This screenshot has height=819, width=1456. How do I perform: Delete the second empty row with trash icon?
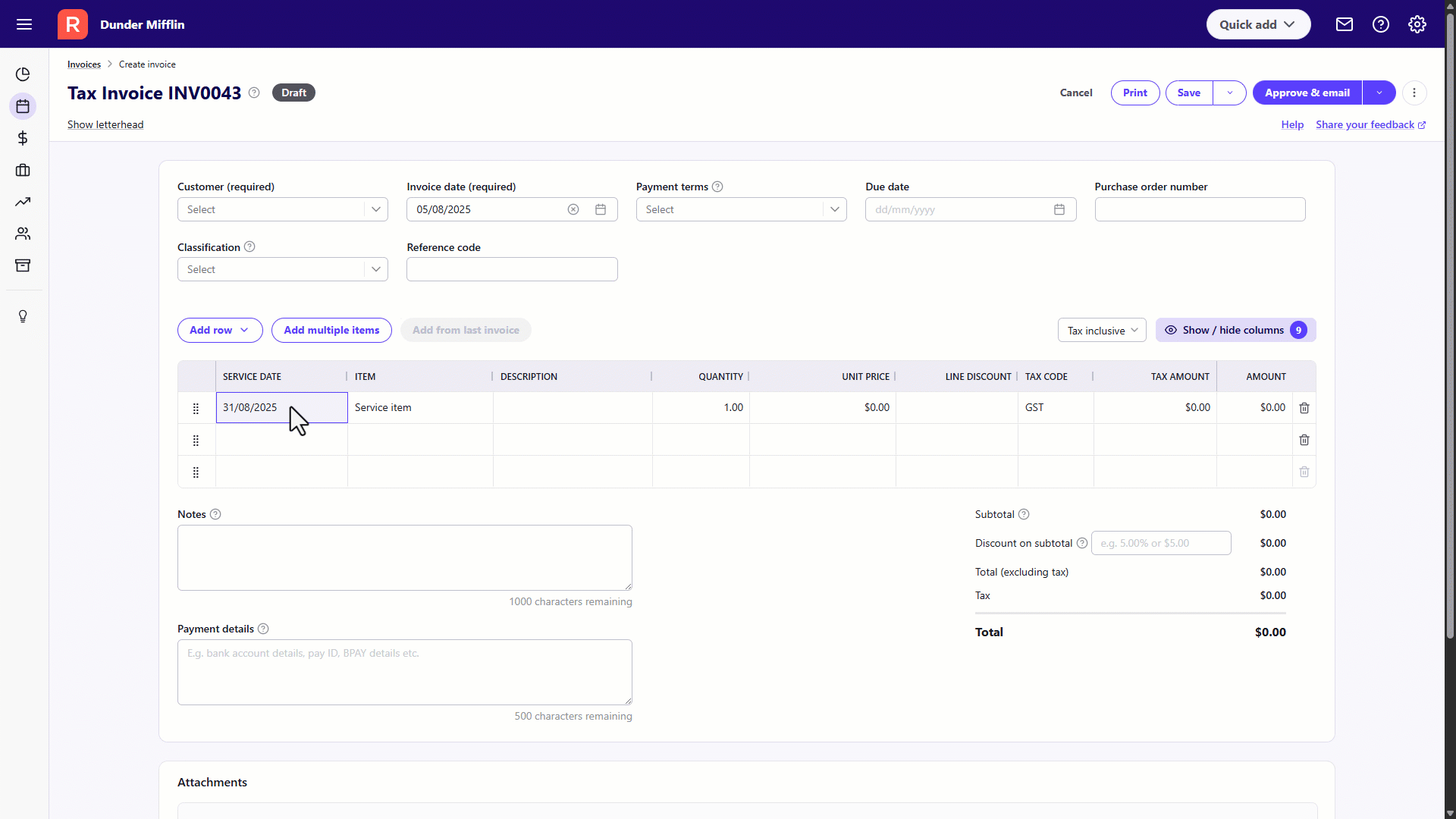(1304, 440)
